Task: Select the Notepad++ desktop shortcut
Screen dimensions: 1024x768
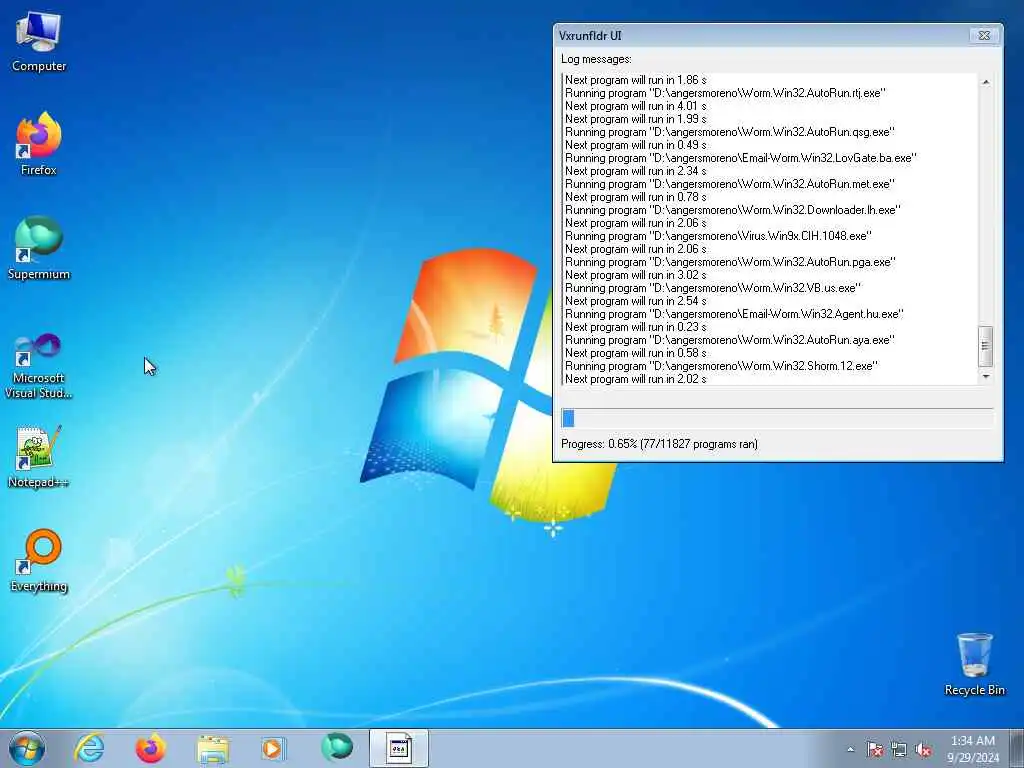Action: click(39, 457)
